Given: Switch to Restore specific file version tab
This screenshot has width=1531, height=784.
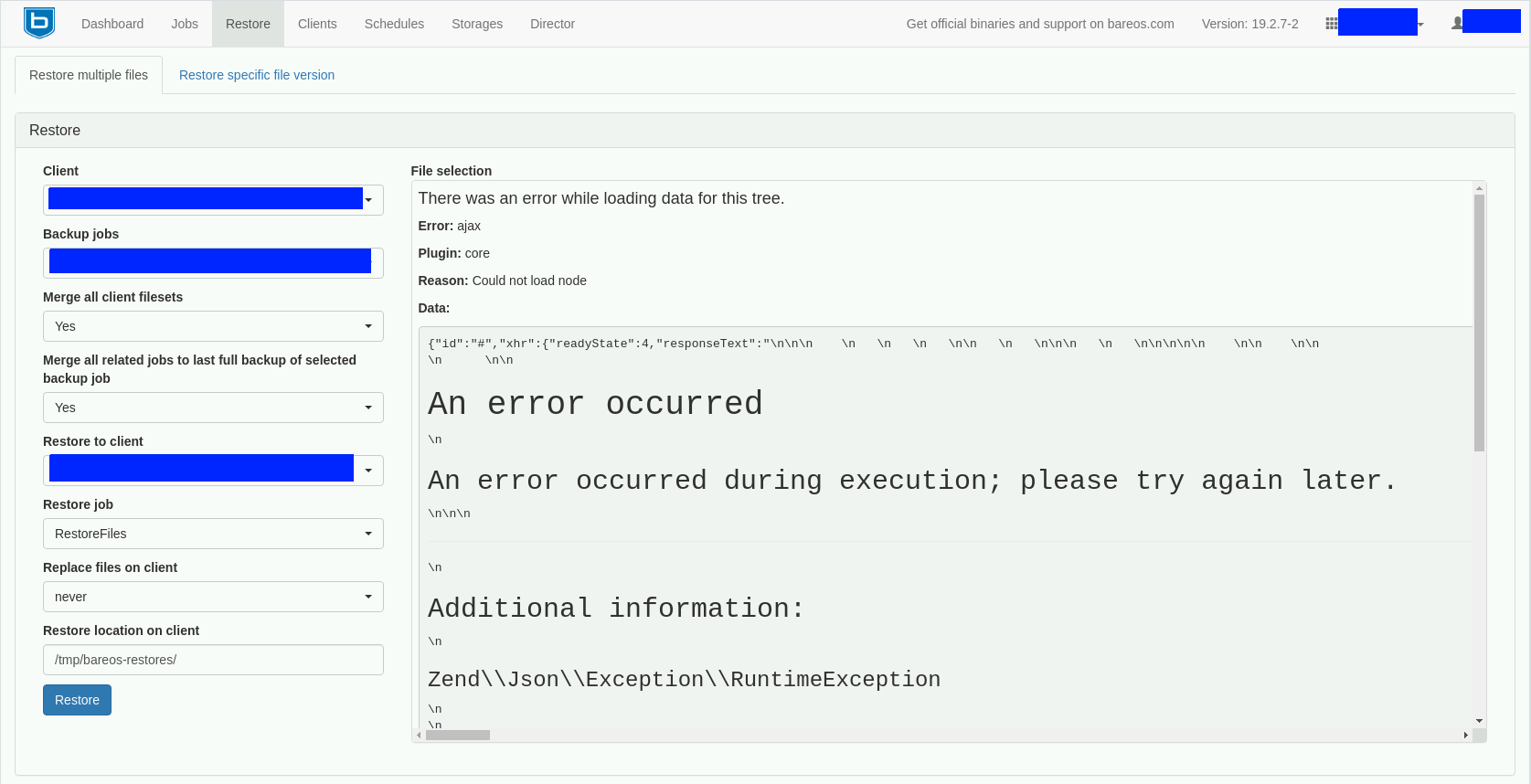Looking at the screenshot, I should pyautogui.click(x=257, y=75).
